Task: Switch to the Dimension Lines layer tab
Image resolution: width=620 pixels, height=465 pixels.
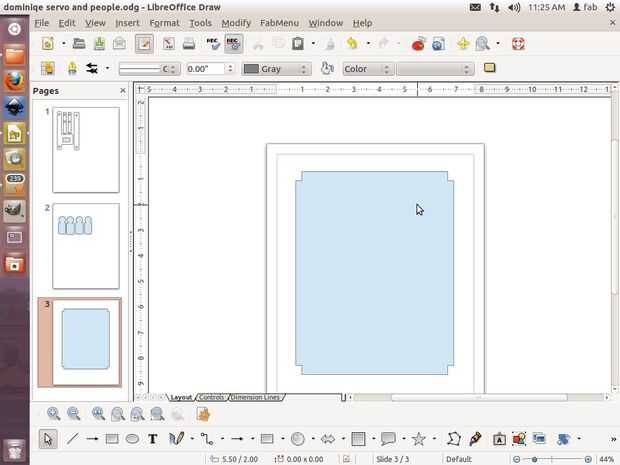Action: (x=255, y=398)
